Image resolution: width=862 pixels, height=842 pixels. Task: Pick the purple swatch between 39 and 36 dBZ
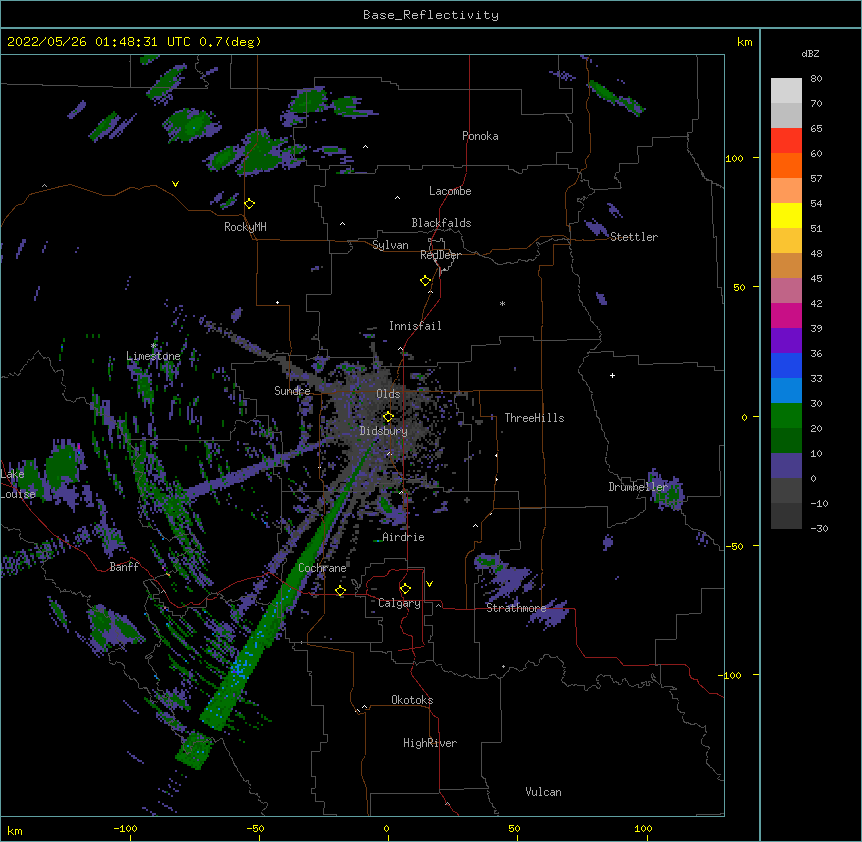pos(786,341)
